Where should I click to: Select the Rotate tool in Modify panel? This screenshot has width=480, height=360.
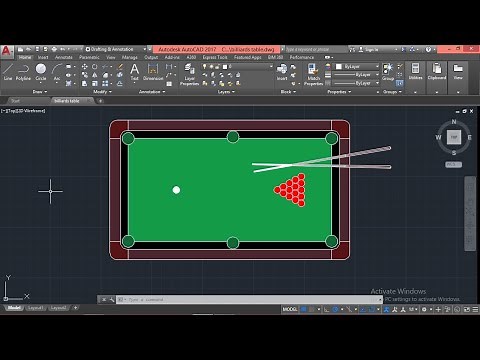95,67
